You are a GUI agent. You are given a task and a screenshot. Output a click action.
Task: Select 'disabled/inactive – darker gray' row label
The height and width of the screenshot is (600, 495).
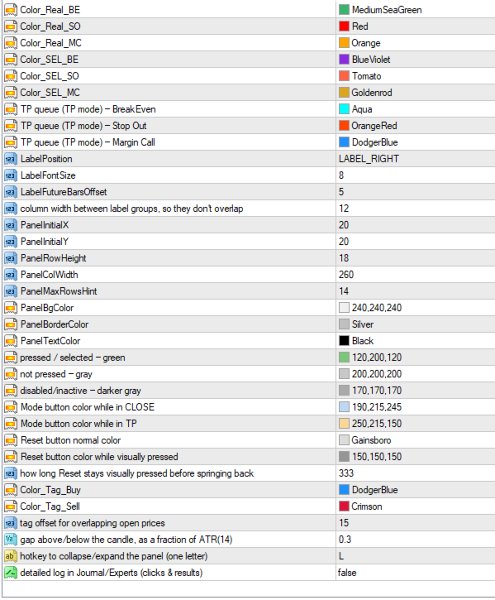pos(80,391)
